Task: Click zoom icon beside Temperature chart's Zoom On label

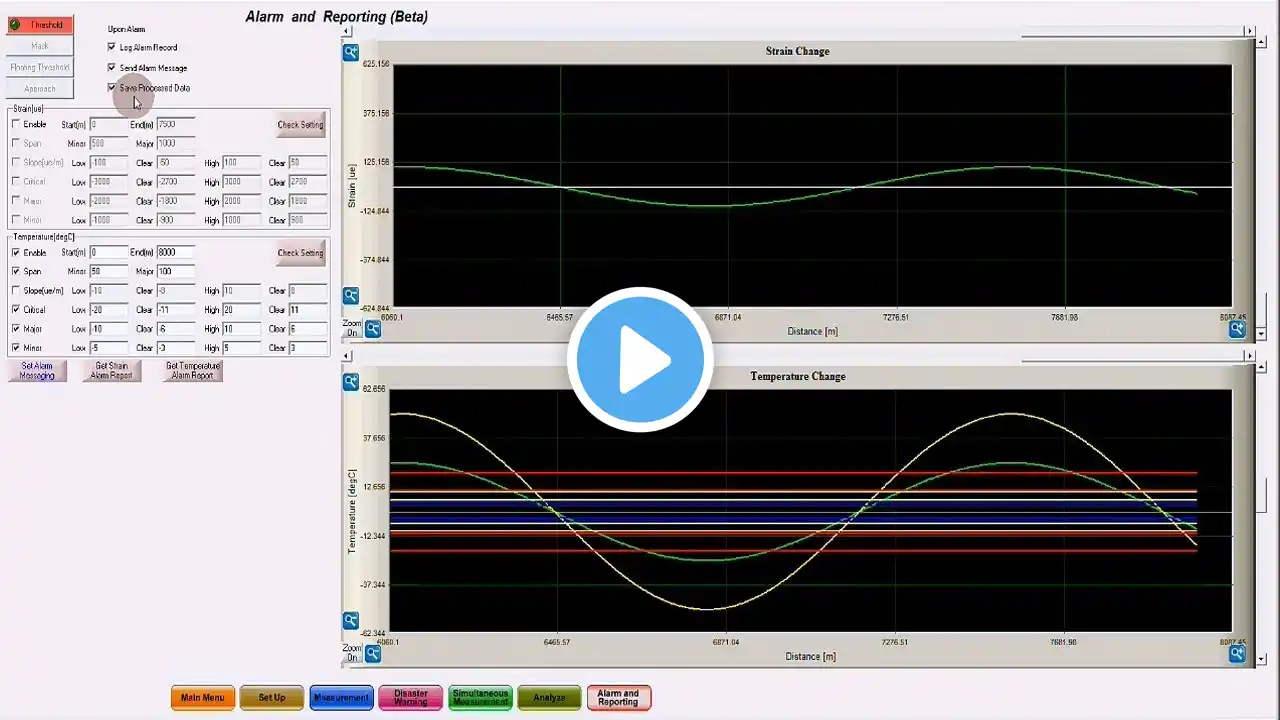Action: click(372, 653)
